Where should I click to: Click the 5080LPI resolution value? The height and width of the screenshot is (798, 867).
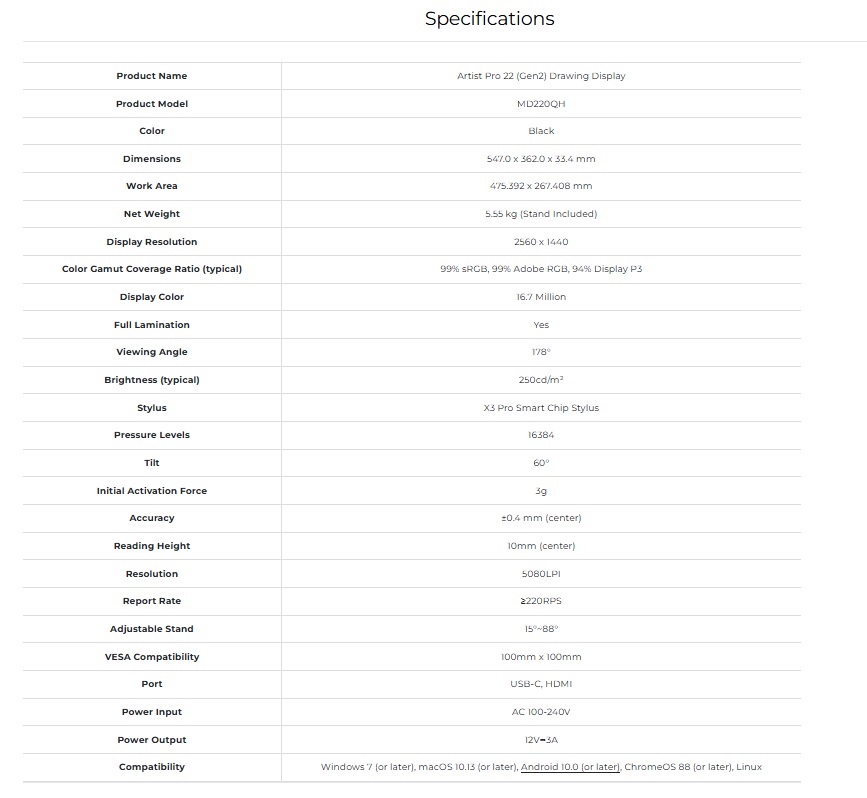(541, 574)
